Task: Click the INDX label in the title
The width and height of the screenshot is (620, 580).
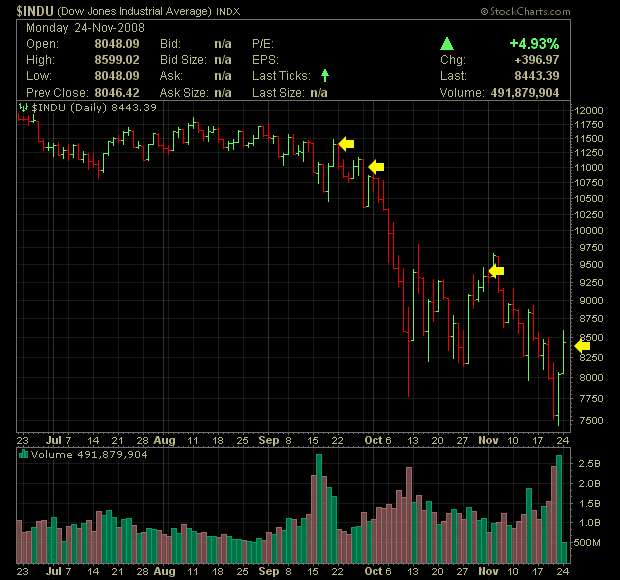Action: (x=228, y=11)
